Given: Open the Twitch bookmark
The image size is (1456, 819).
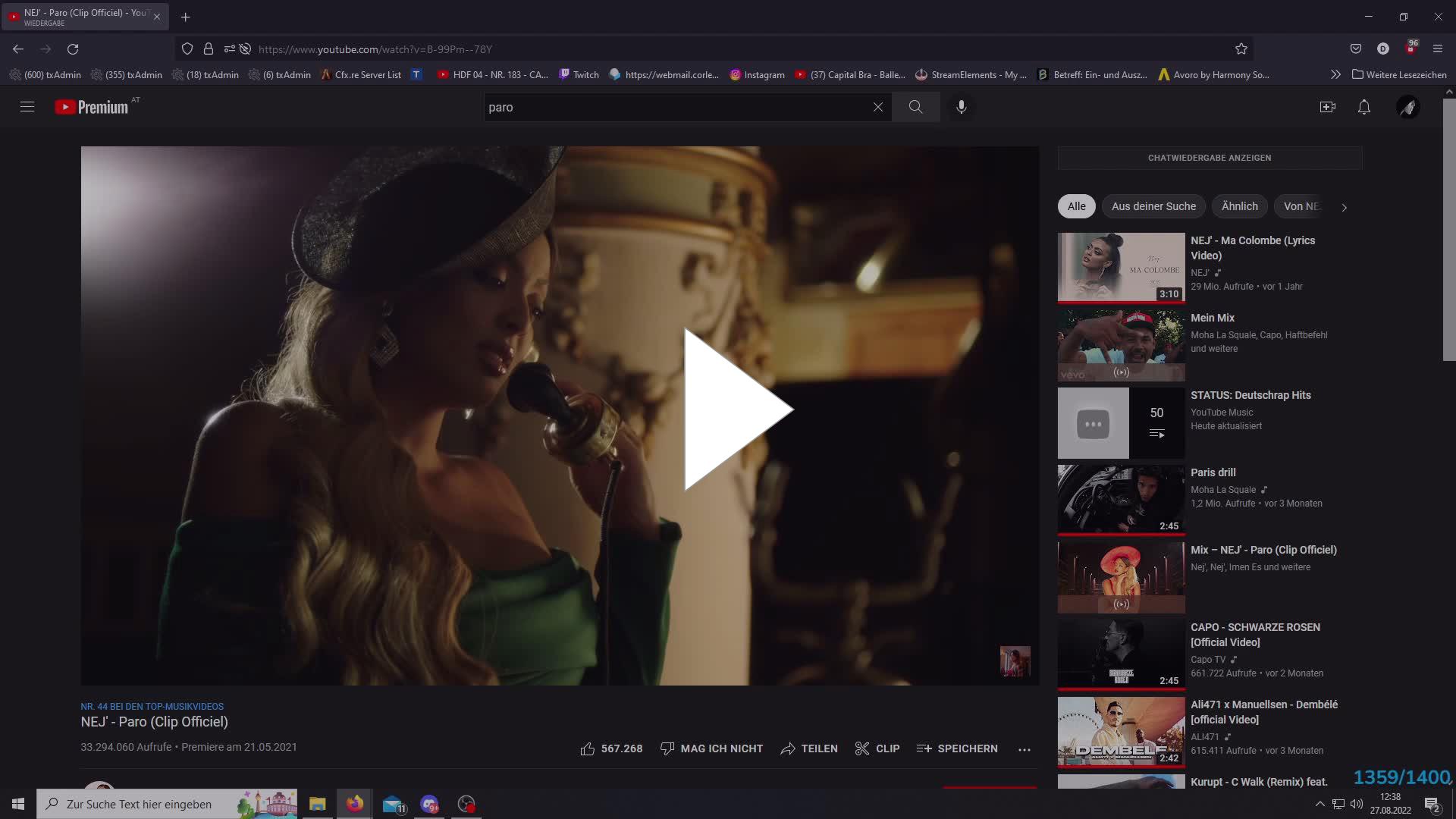Looking at the screenshot, I should tap(578, 74).
